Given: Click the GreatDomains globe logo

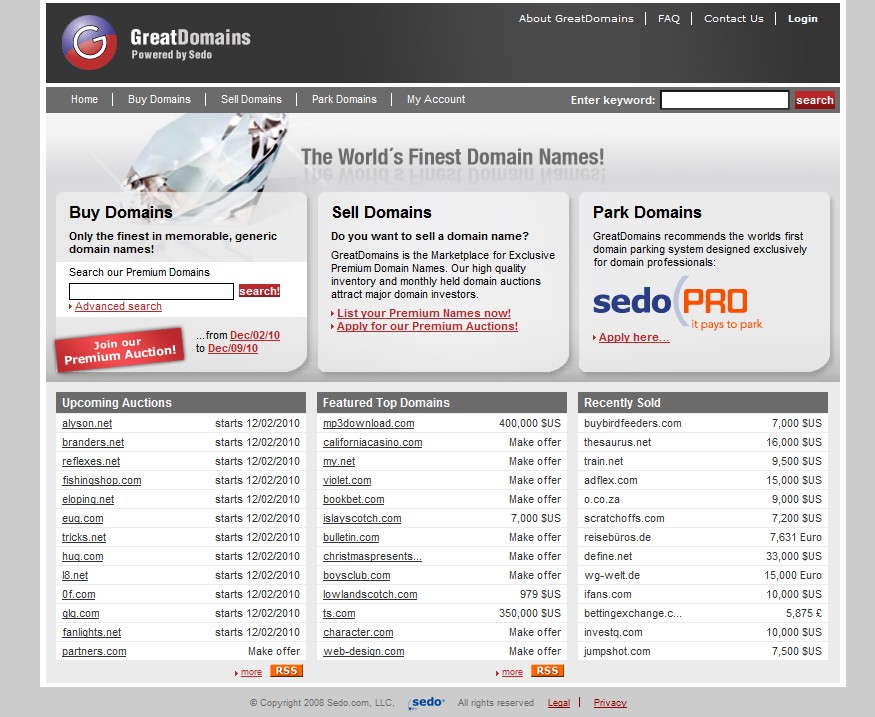Looking at the screenshot, I should [89, 42].
